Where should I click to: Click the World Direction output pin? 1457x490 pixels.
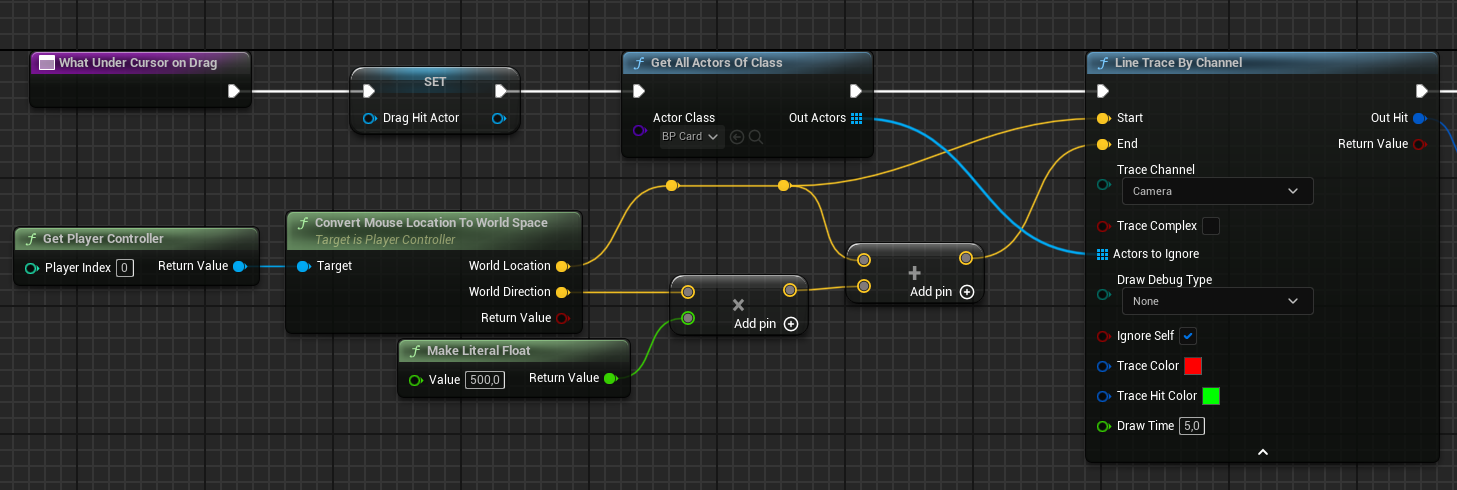click(562, 292)
